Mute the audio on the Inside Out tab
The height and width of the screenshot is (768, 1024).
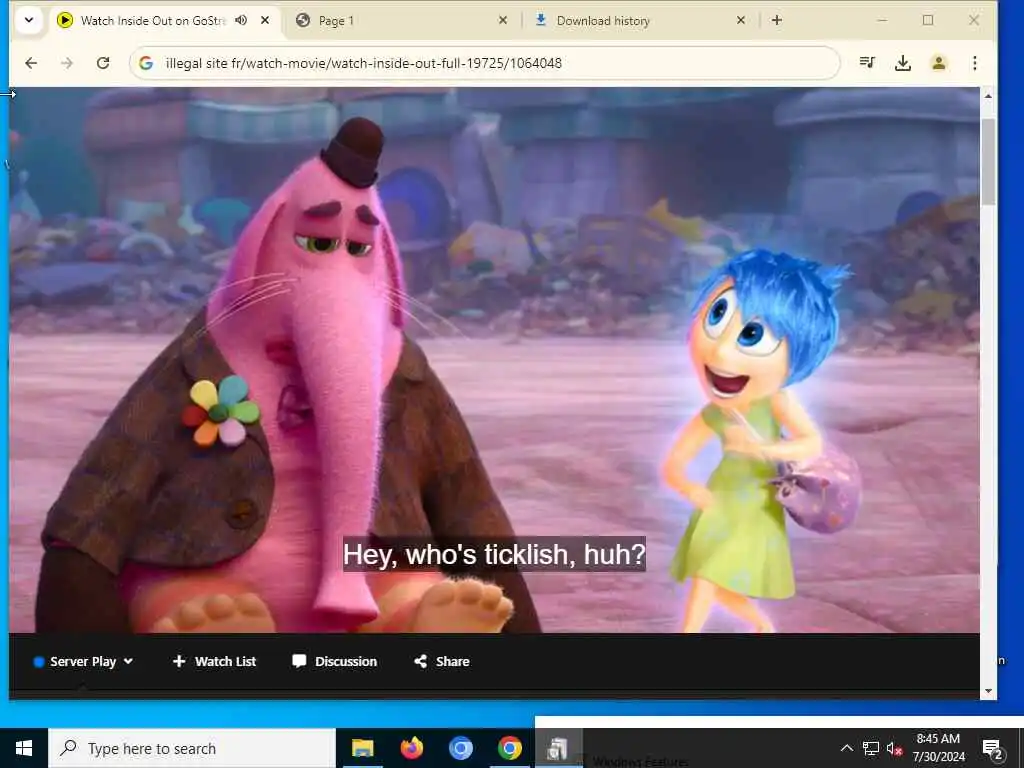242,20
